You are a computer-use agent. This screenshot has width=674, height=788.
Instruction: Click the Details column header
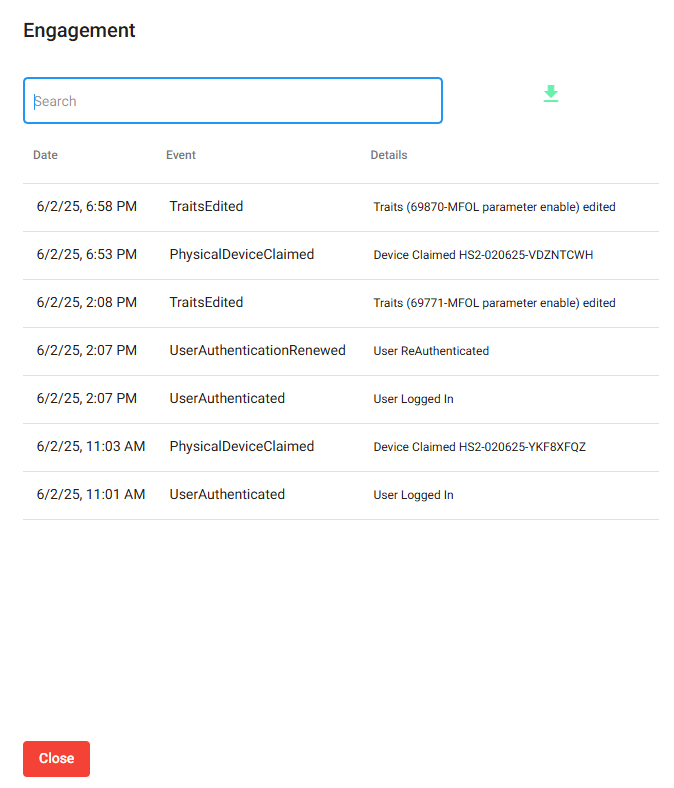click(x=389, y=155)
